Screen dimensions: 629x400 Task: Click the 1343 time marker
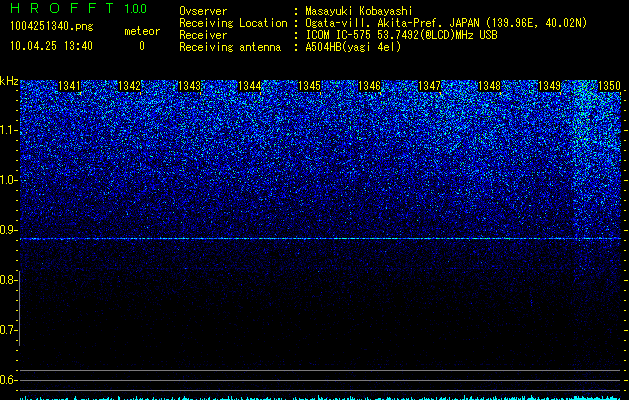pyautogui.click(x=189, y=86)
